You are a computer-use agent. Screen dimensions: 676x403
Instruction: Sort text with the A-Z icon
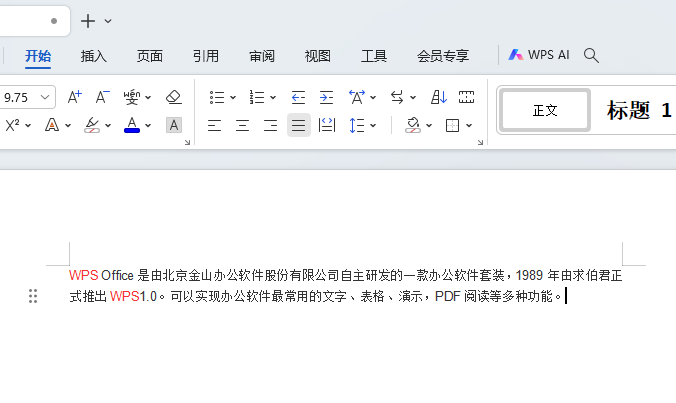click(439, 97)
